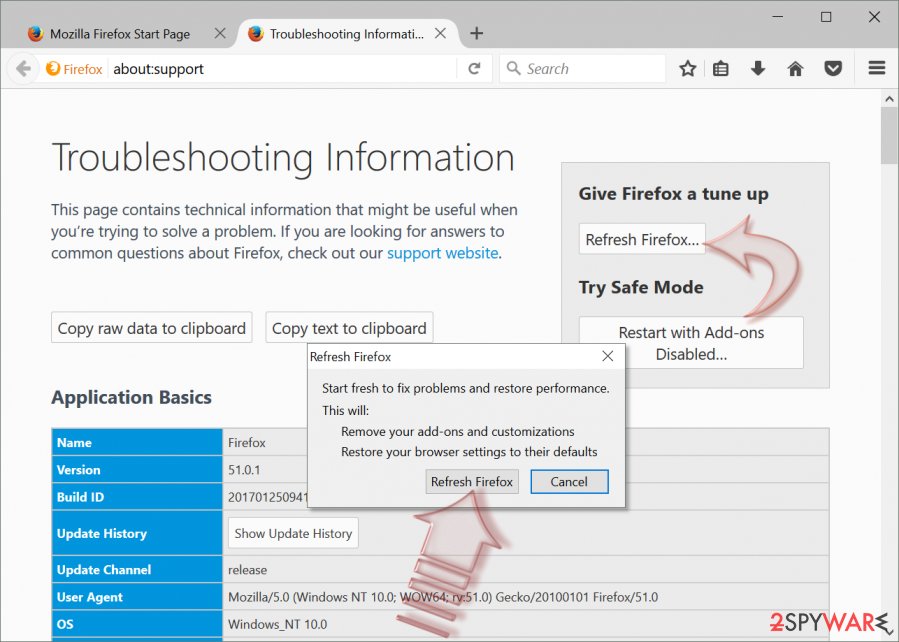
Task: Click Show Update History button
Action: 293,533
